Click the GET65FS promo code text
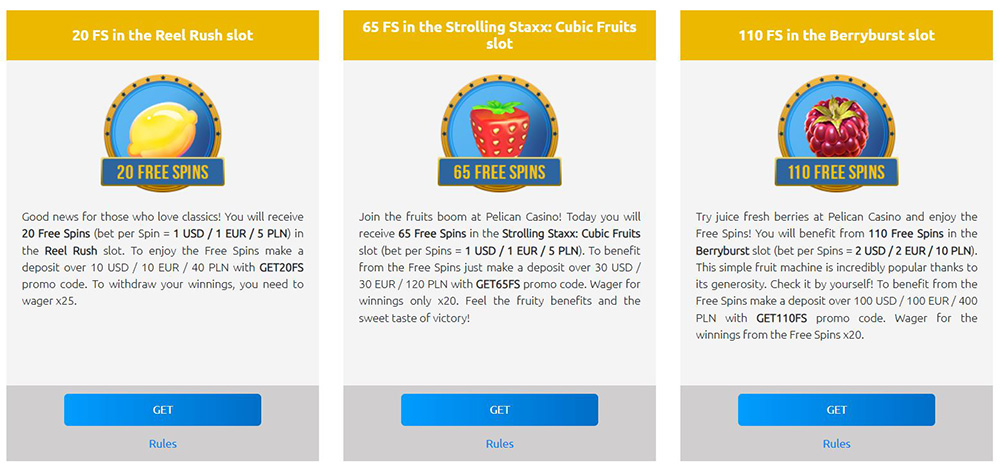The height and width of the screenshot is (465, 1000). point(488,284)
